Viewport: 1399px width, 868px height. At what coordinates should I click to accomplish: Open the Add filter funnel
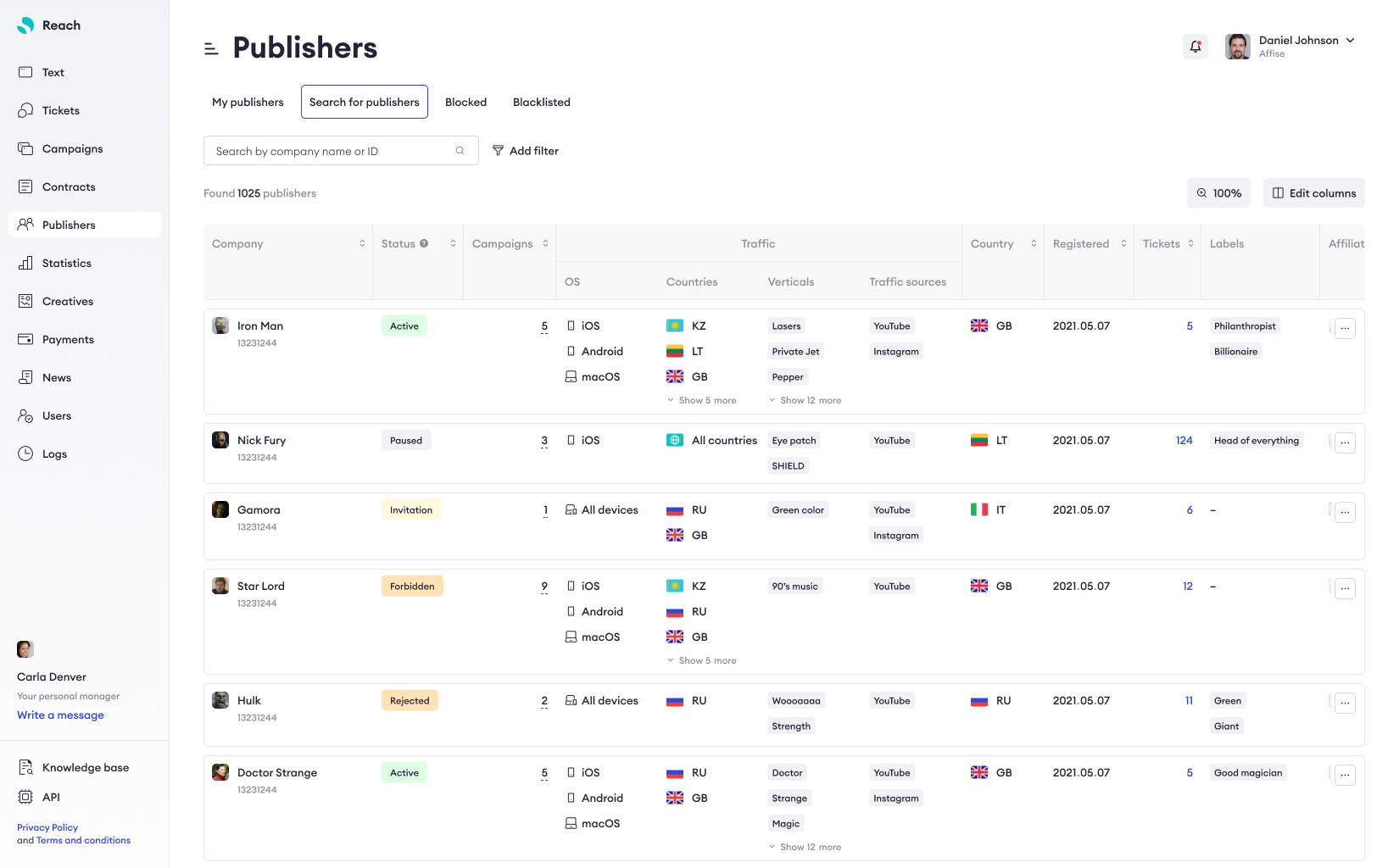pos(499,150)
